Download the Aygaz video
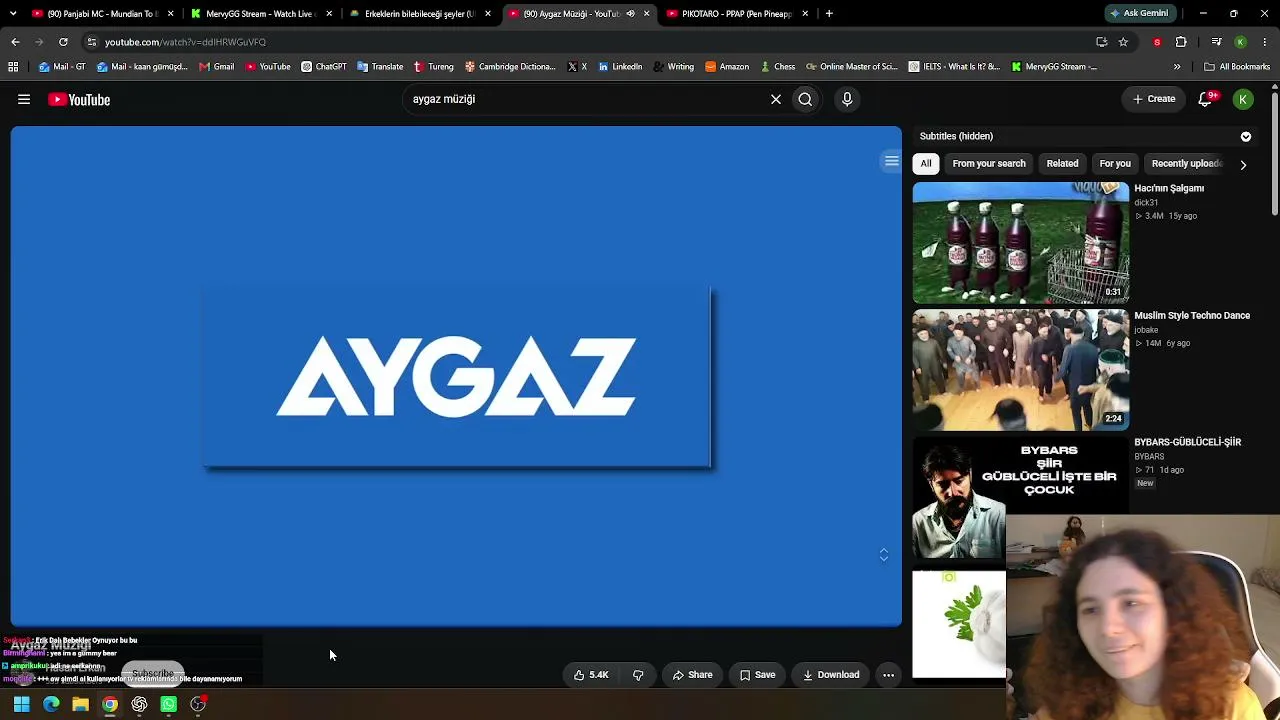 point(831,675)
